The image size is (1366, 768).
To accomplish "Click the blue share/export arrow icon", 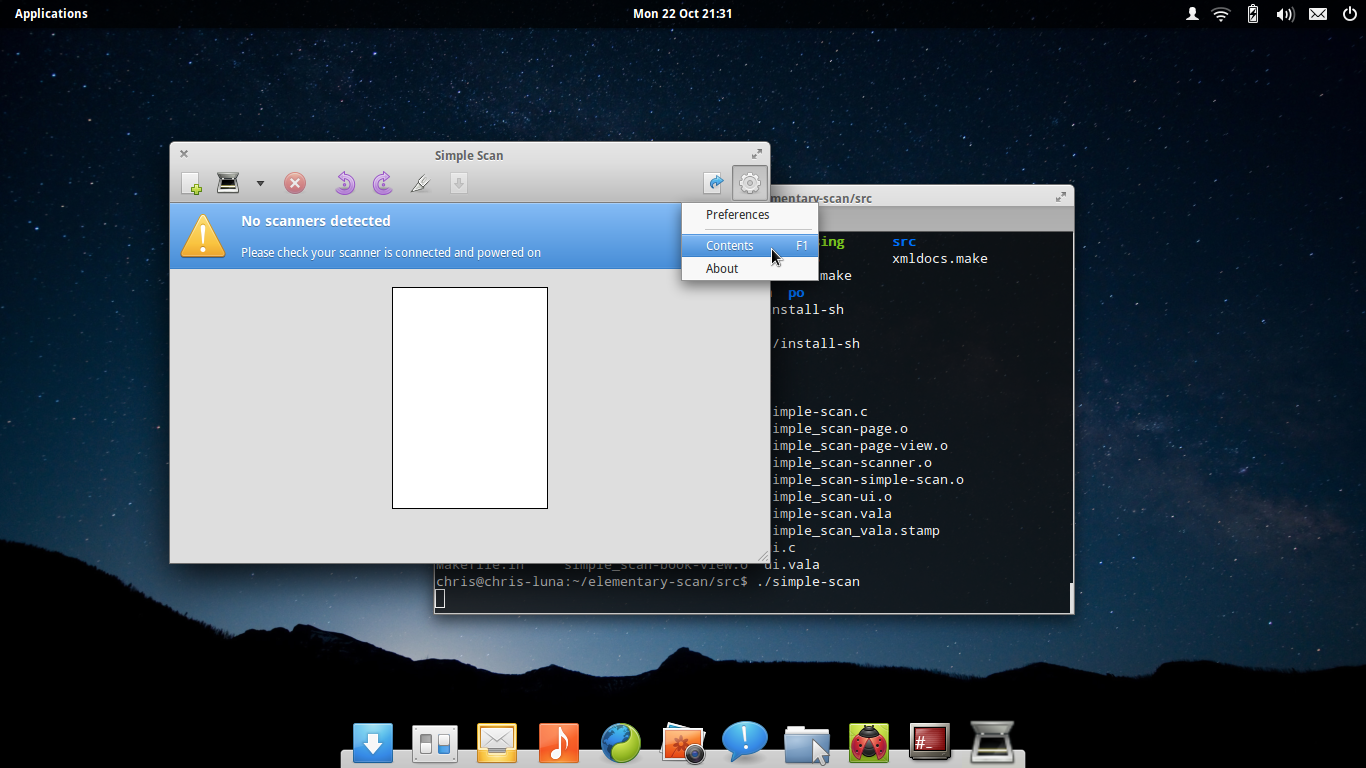I will pos(714,183).
